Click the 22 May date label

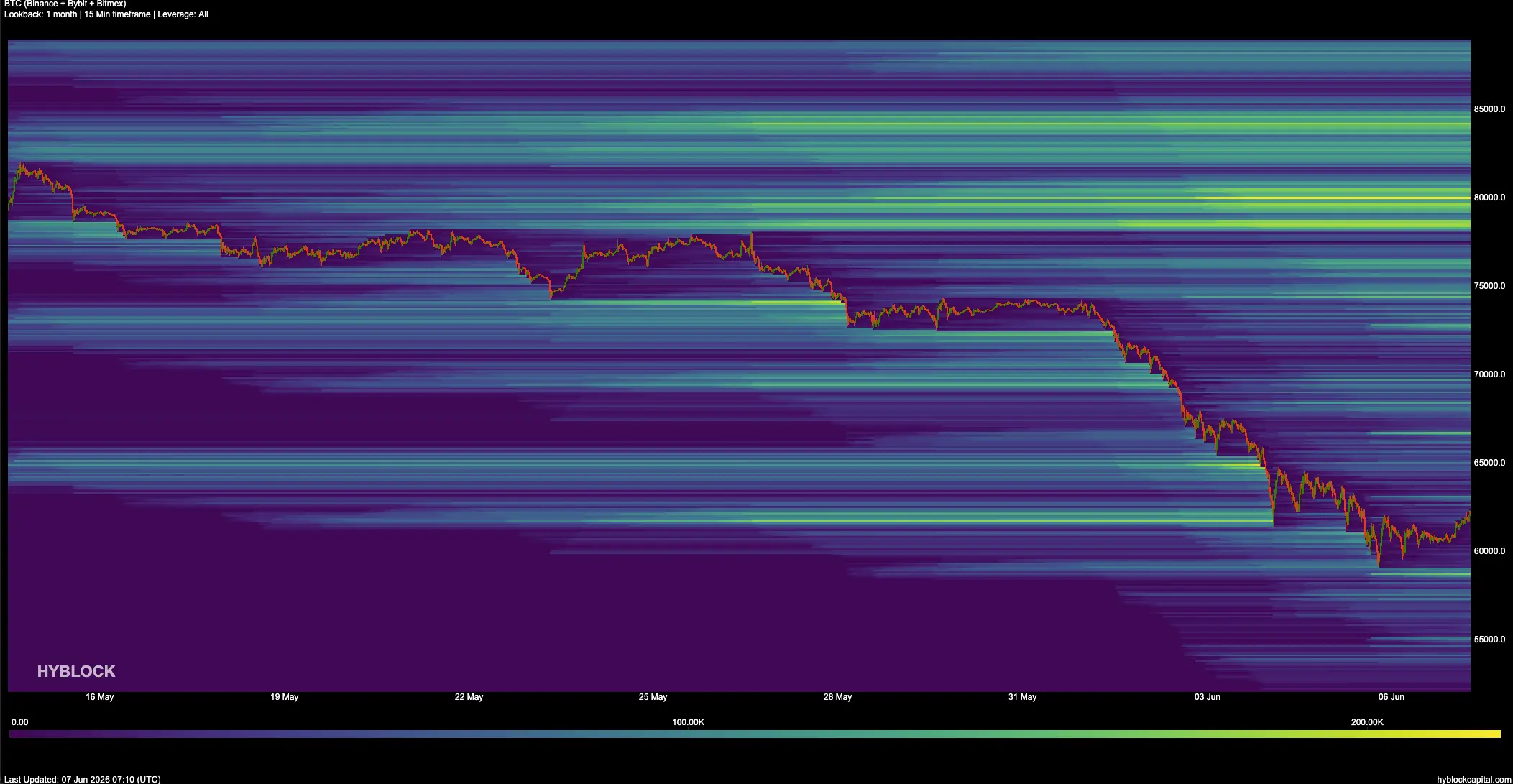tap(469, 697)
